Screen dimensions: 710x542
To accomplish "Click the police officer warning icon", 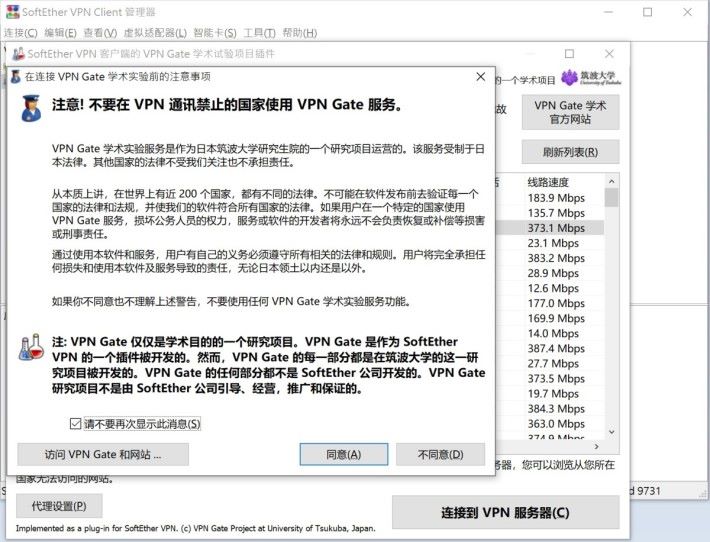I will coord(31,108).
